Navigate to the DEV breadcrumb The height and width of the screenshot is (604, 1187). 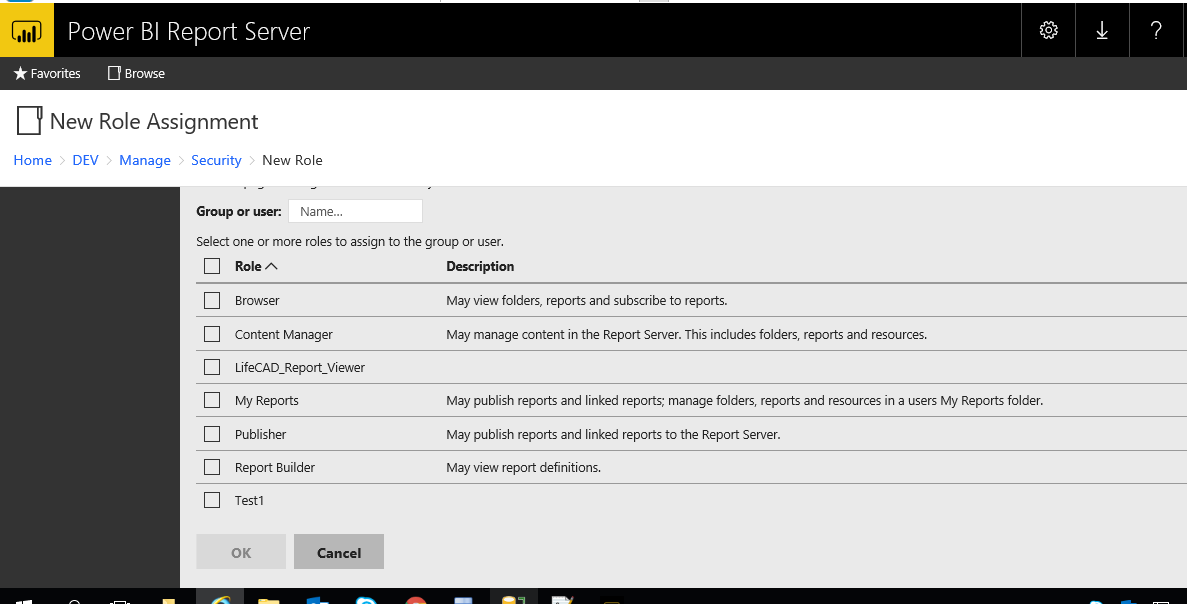click(86, 160)
